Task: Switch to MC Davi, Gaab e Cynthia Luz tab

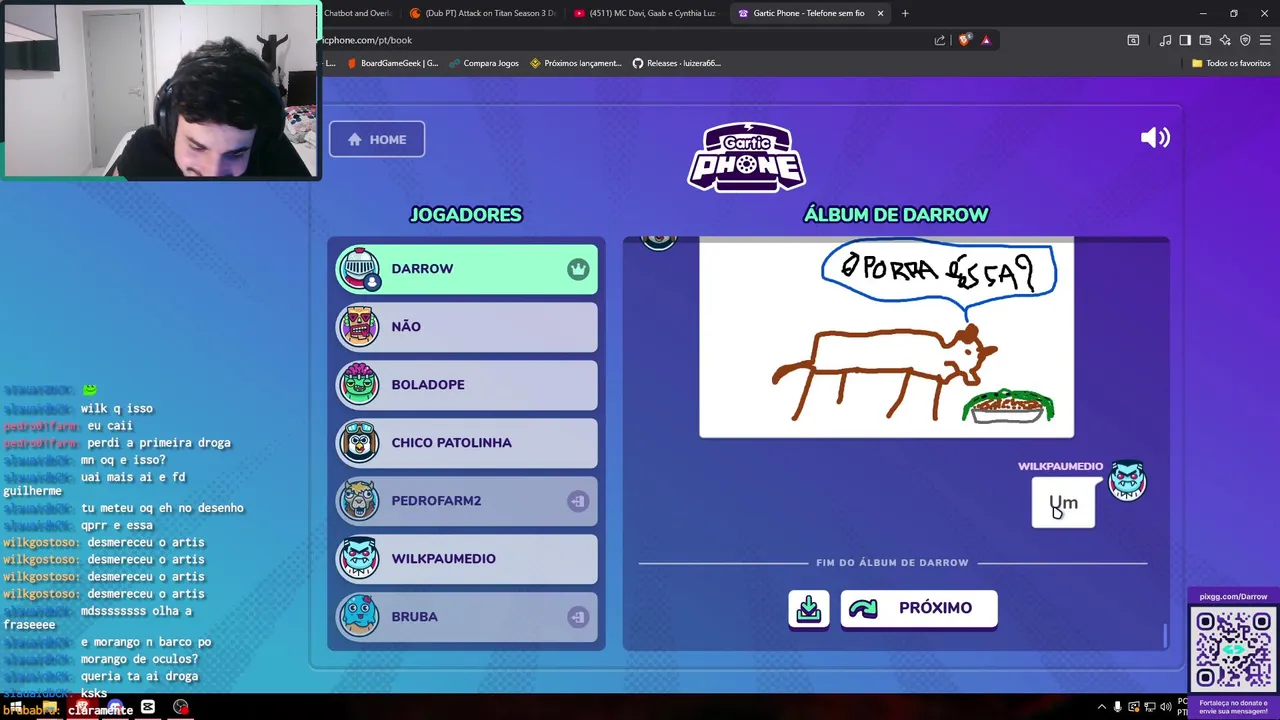Action: click(x=645, y=13)
